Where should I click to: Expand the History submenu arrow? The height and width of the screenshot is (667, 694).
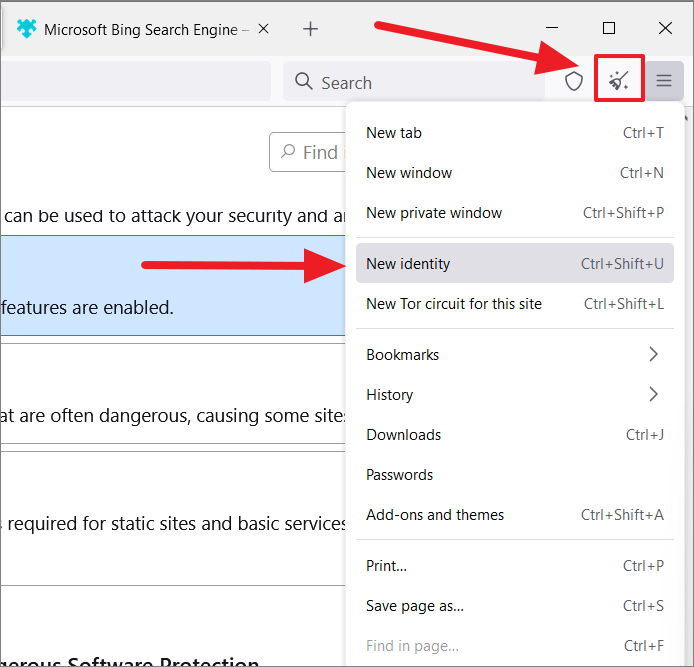tap(653, 394)
